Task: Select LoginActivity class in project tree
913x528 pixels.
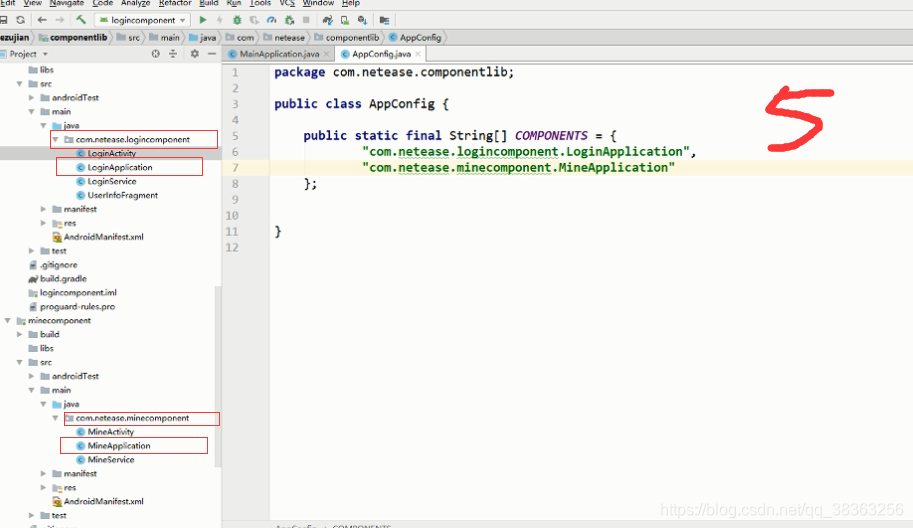Action: click(x=111, y=153)
